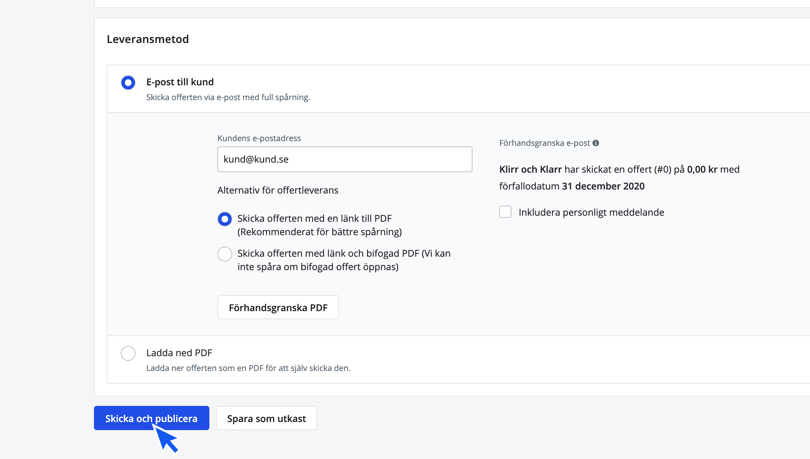
Task: Click the Inkludera personligt meddelande label text
Action: tap(591, 212)
